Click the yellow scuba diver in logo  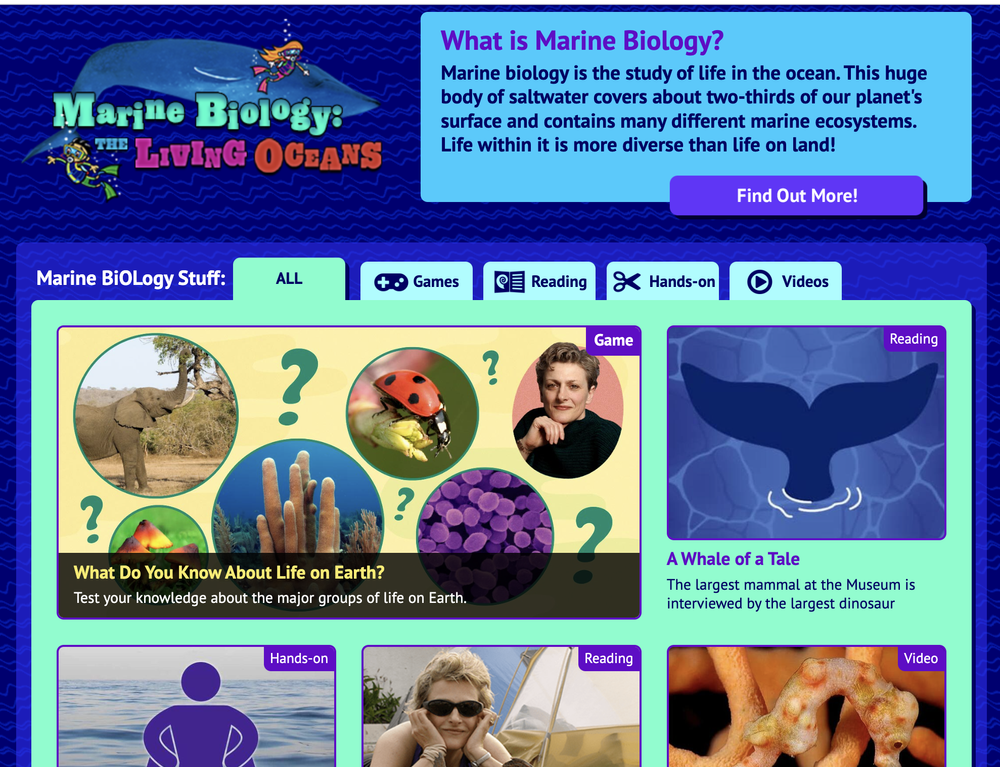tap(81, 167)
